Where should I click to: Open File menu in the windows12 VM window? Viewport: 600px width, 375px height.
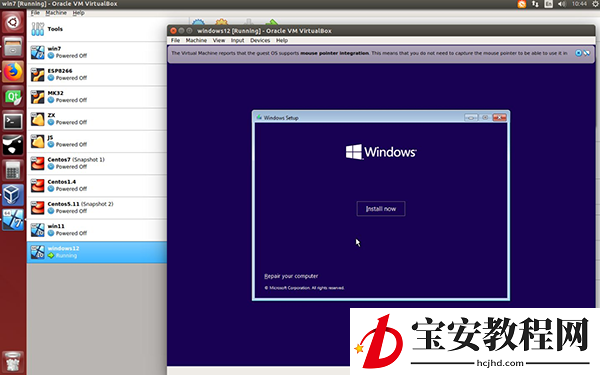pos(175,40)
